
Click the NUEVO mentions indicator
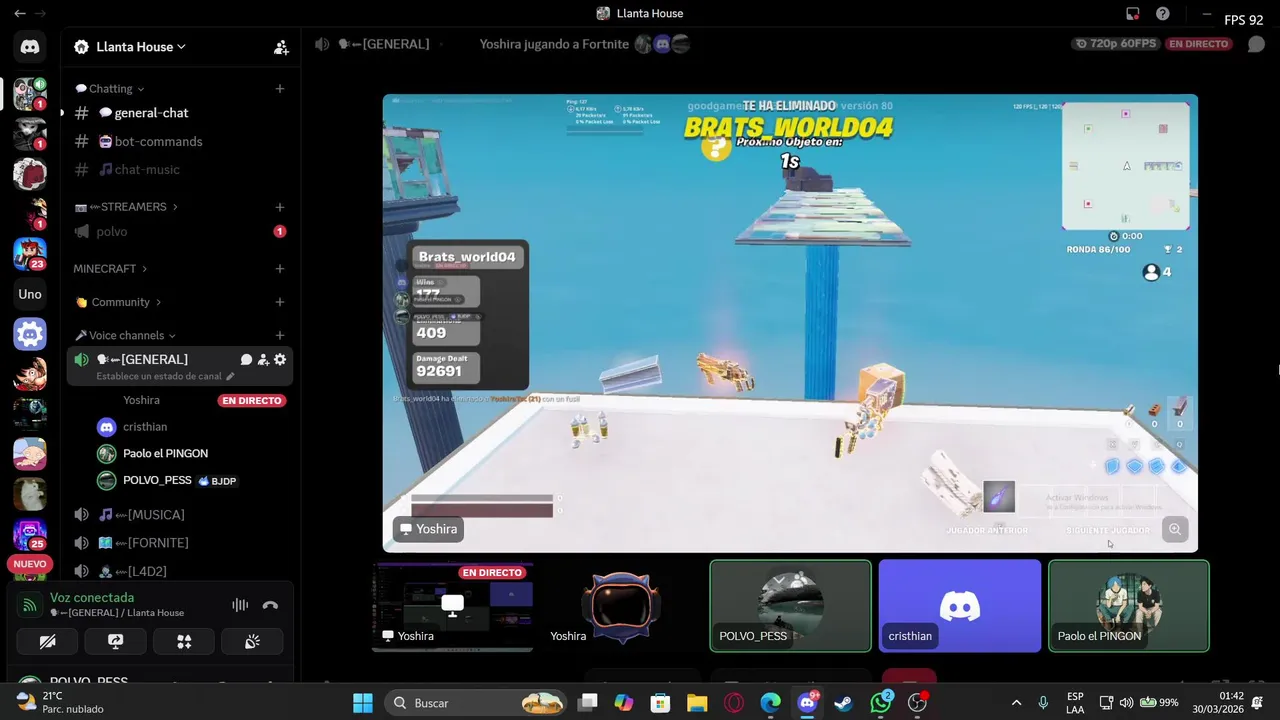point(30,564)
